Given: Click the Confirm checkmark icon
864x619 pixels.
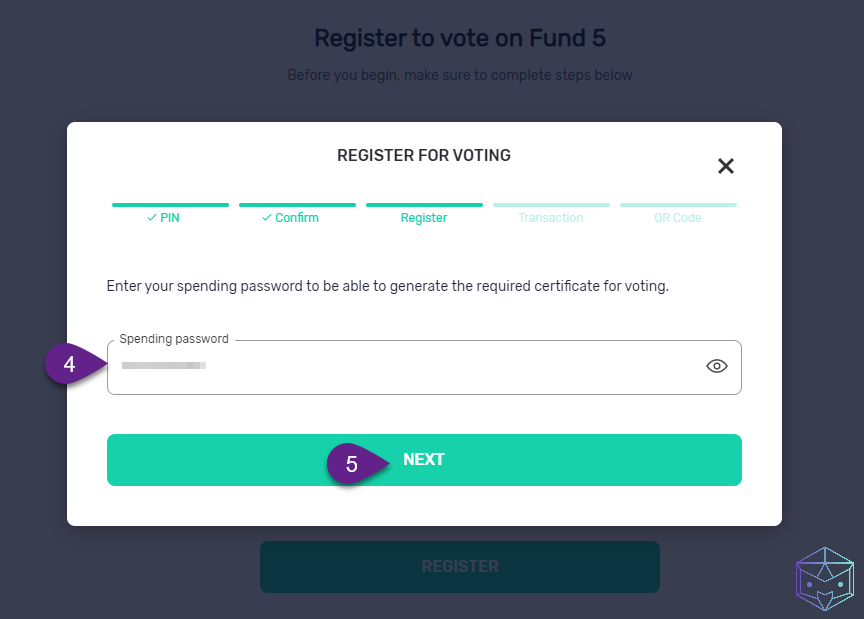Looking at the screenshot, I should point(267,218).
